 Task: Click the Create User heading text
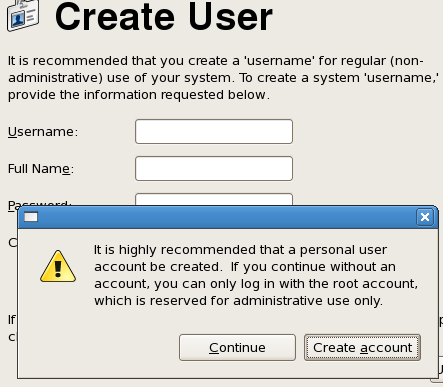[x=164, y=17]
